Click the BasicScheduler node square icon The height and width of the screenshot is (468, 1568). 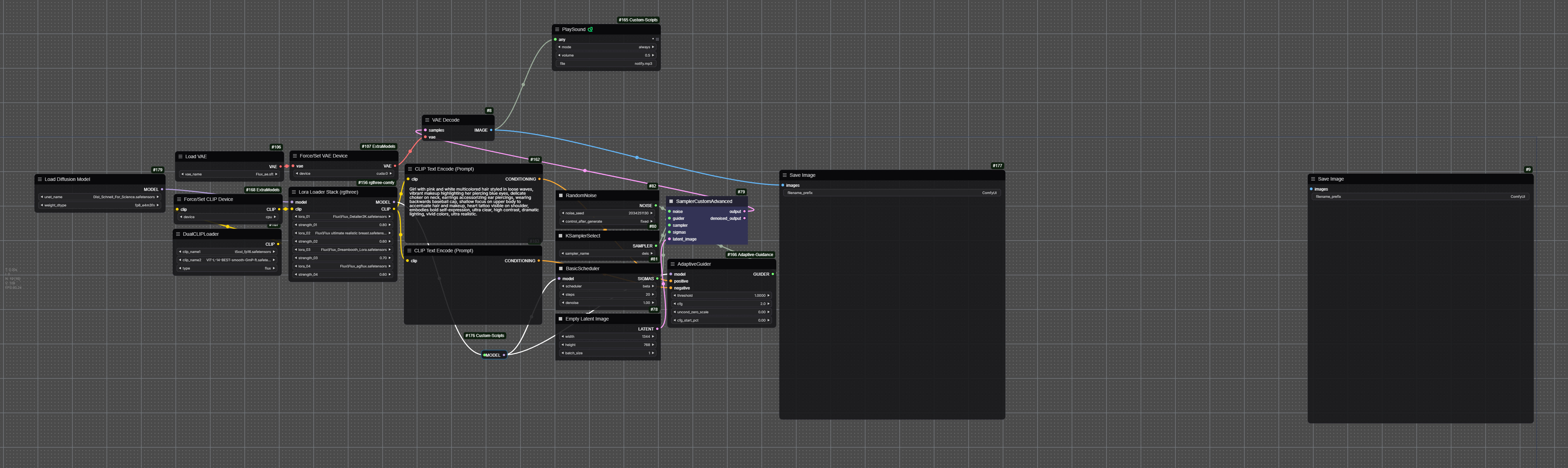560,268
